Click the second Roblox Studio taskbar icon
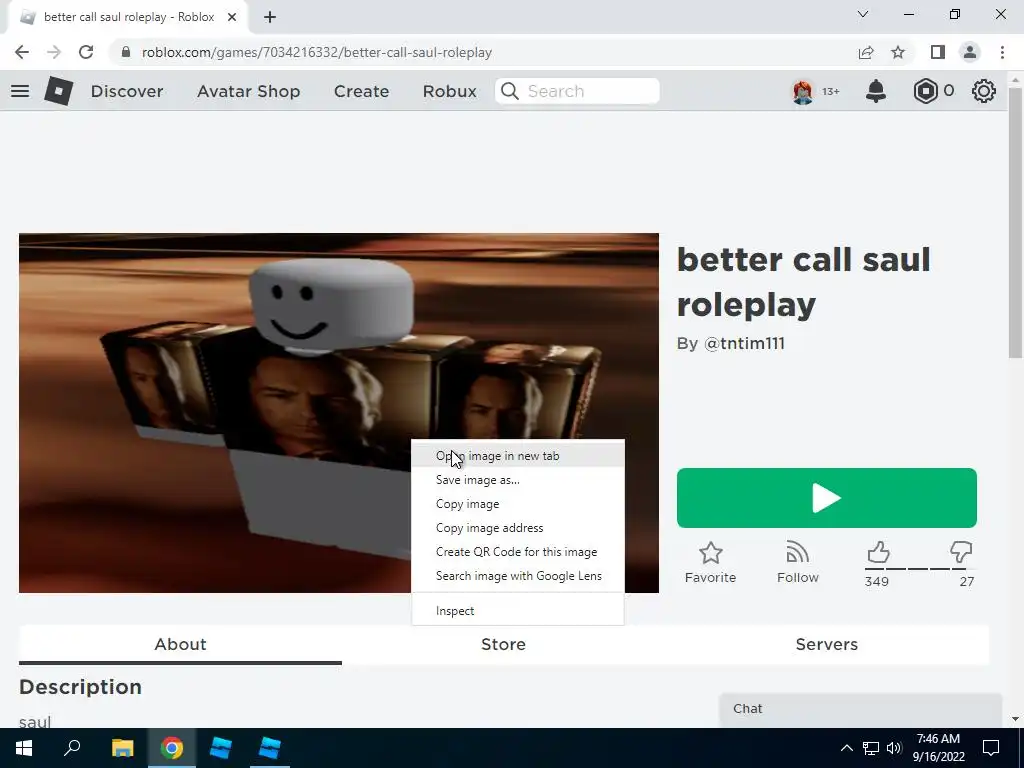1024x768 pixels. (x=269, y=748)
